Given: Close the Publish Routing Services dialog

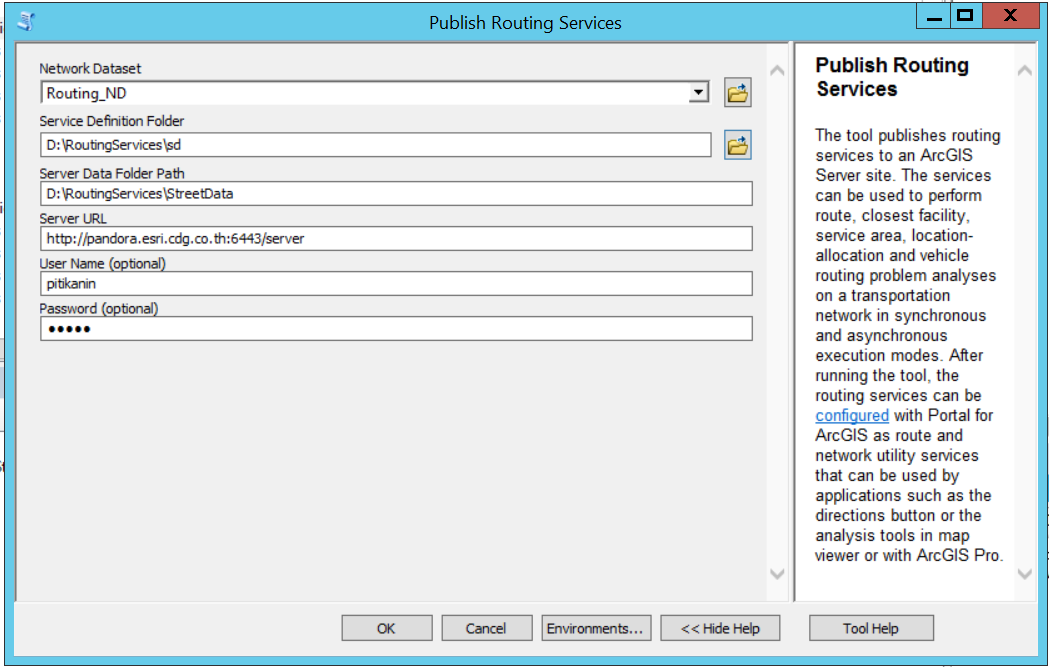Looking at the screenshot, I should 1010,16.
